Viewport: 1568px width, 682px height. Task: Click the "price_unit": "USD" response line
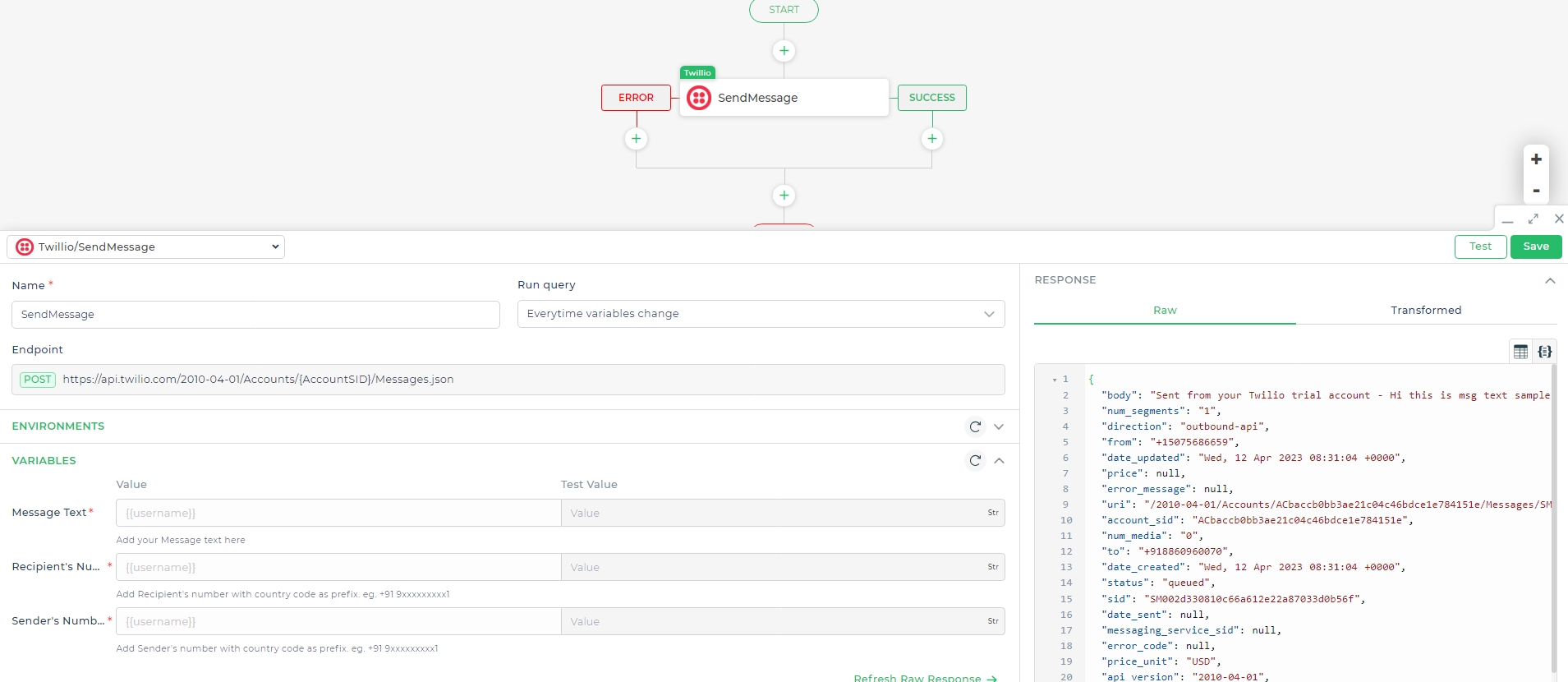coord(1161,661)
